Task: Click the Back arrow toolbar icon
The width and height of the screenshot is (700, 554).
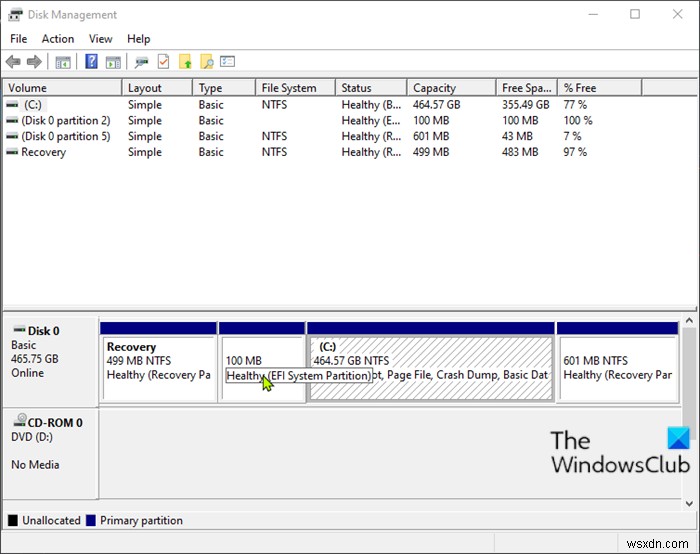Action: pos(13,62)
